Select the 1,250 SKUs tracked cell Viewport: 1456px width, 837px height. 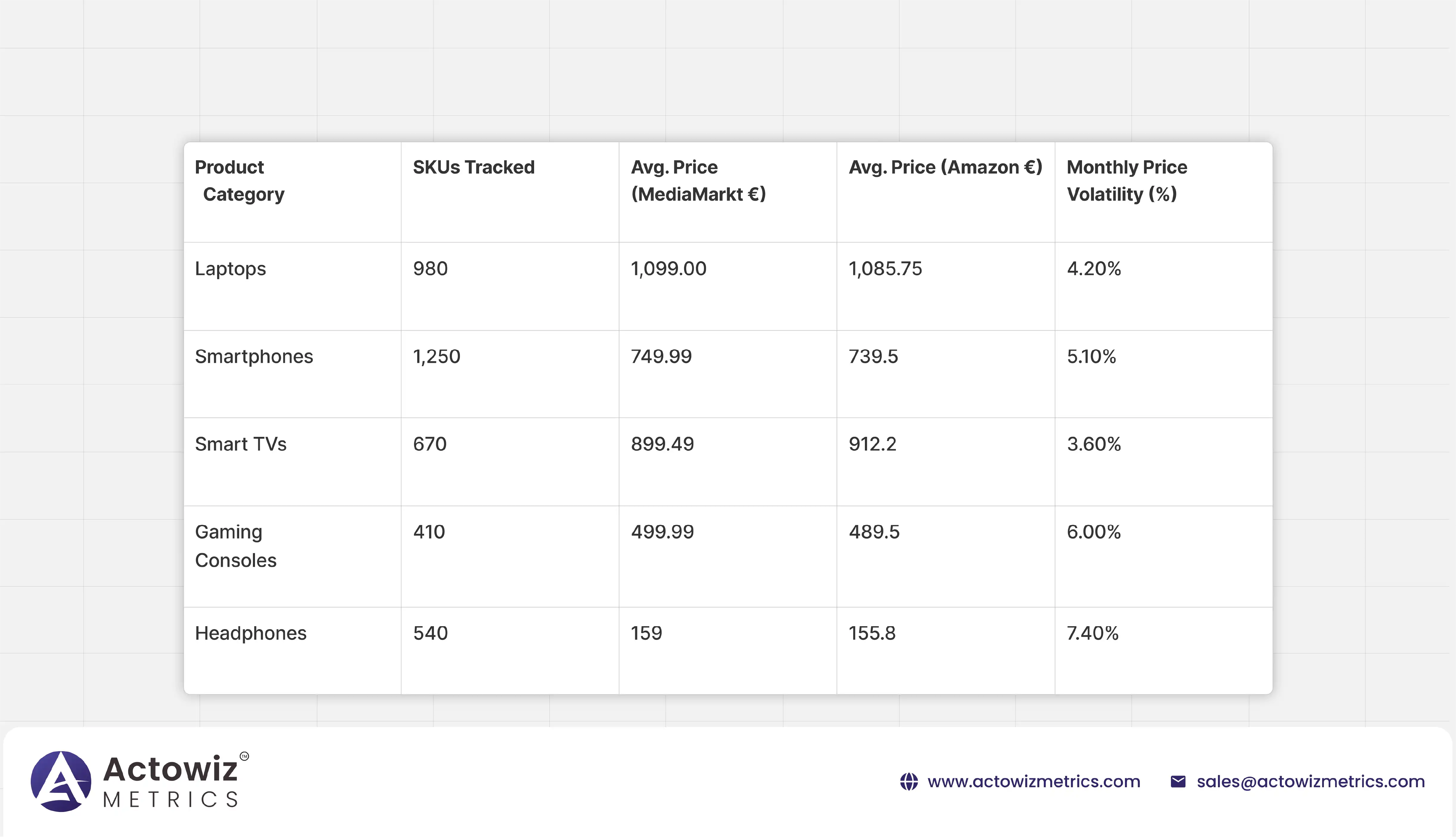[x=436, y=356]
